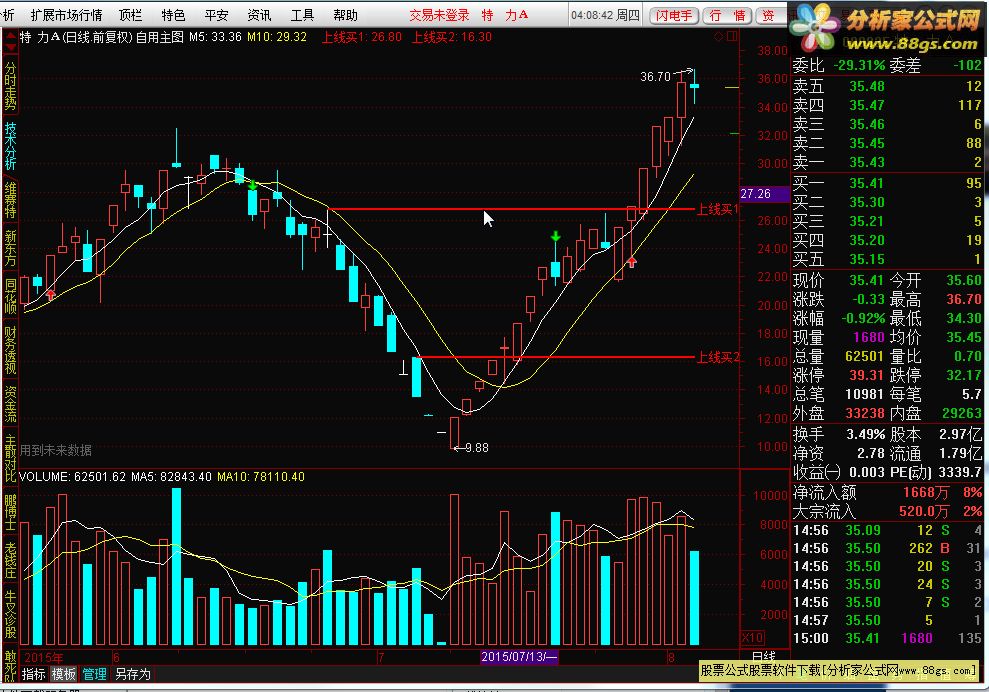Select the 鹏博士 sidebar tab
The width and height of the screenshot is (989, 692).
(10, 512)
